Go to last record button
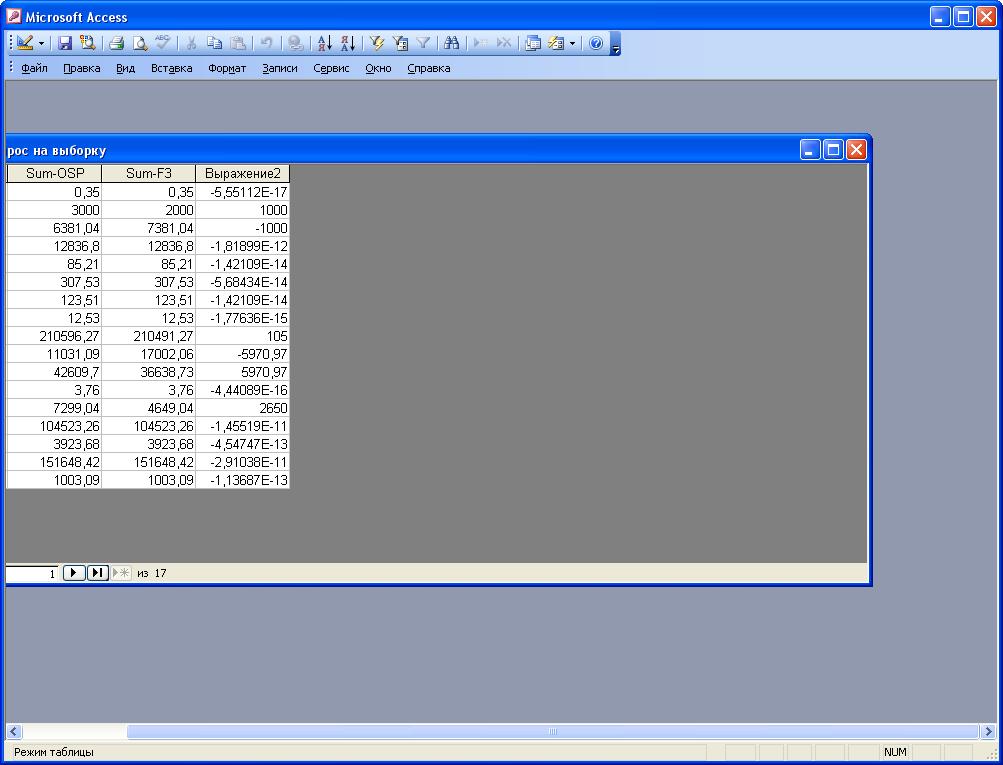1003x765 pixels. [97, 572]
